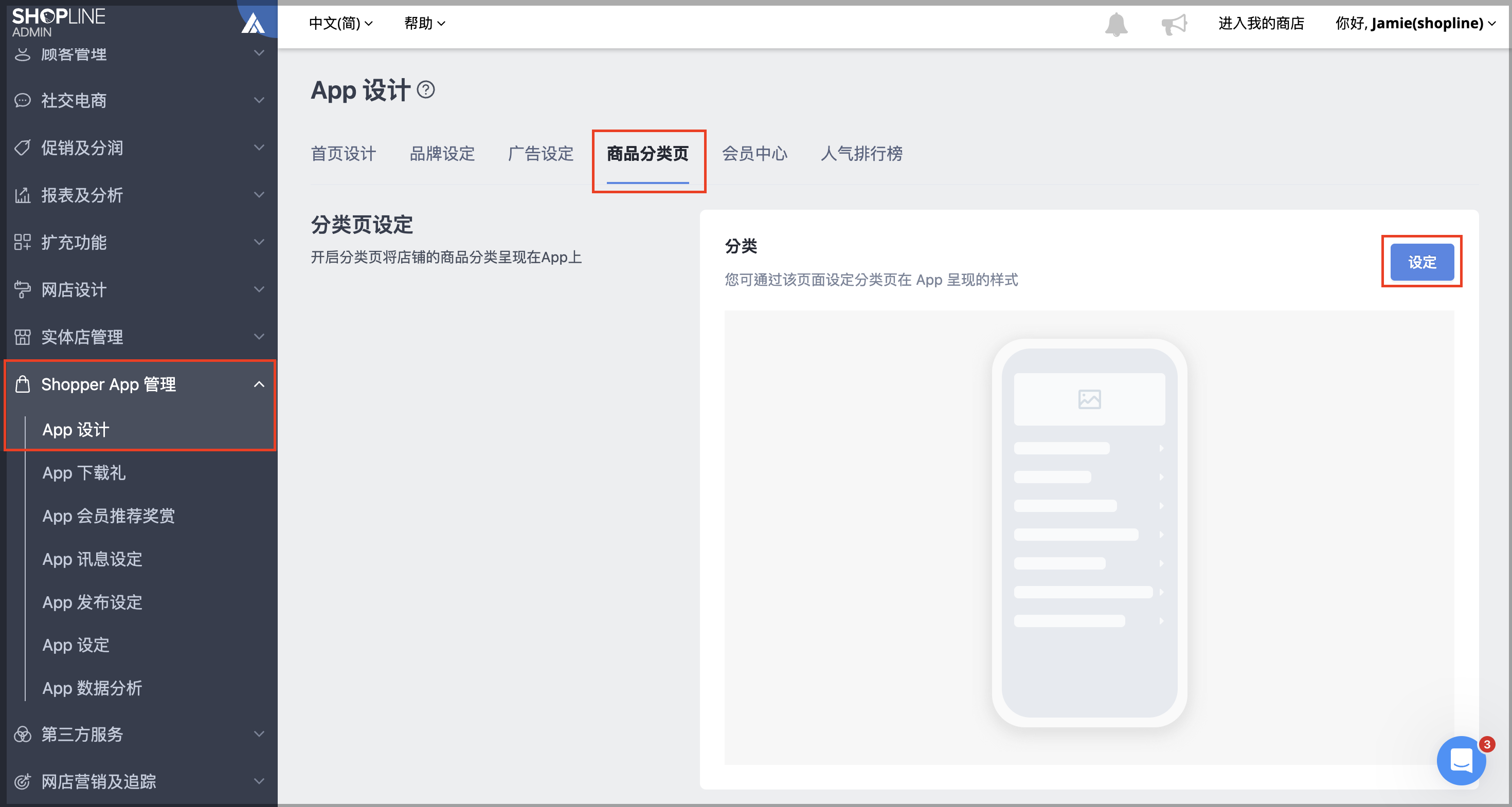Click the 社交电商 chat bubble icon
The image size is (1512, 807).
22,100
